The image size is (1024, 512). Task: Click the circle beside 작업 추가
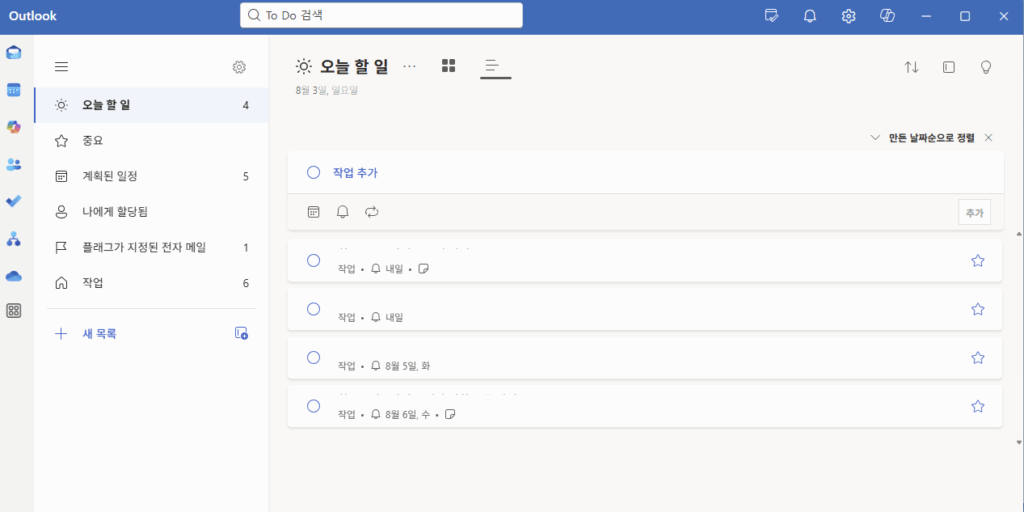point(313,172)
